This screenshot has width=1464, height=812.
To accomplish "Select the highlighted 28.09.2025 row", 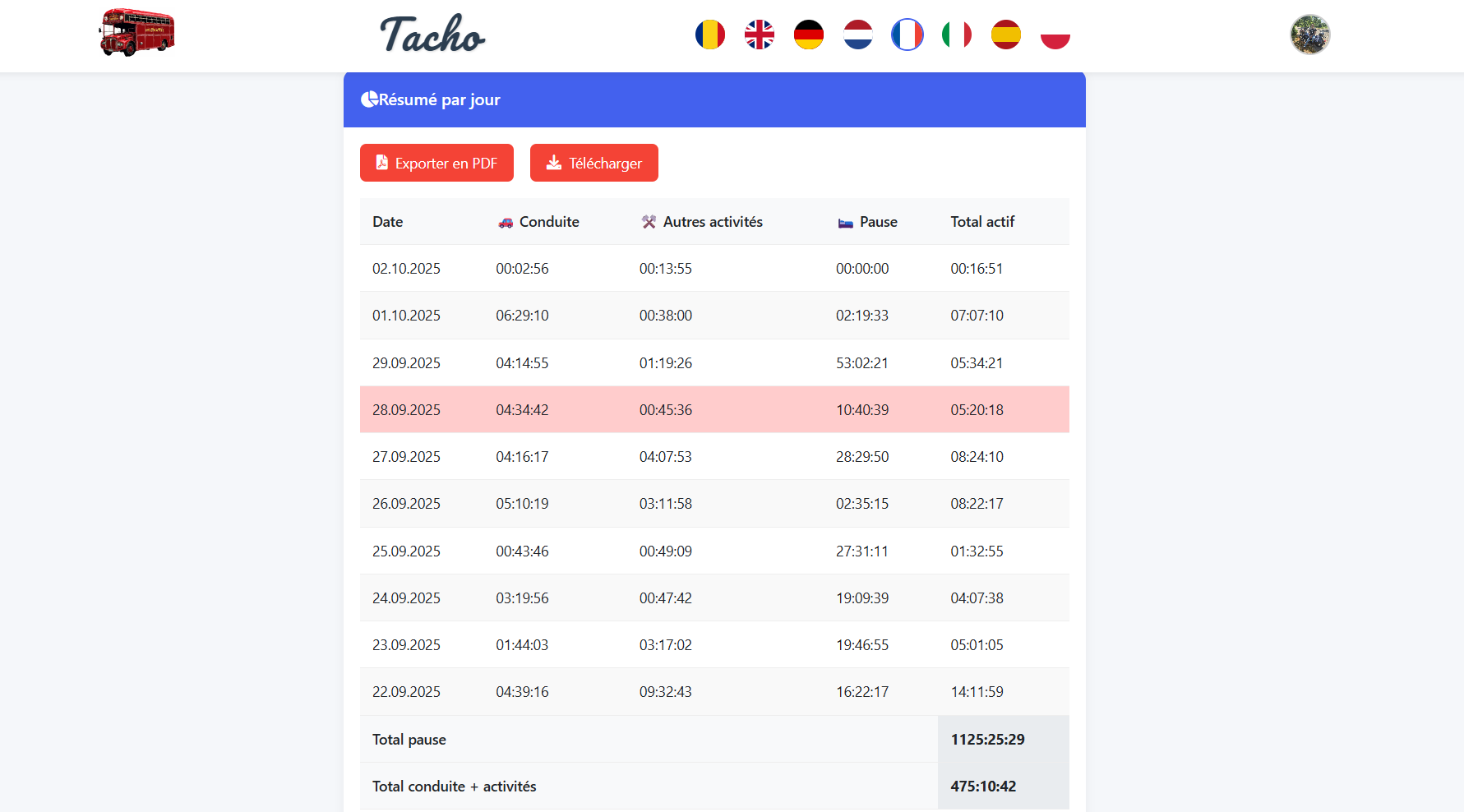I will point(714,409).
